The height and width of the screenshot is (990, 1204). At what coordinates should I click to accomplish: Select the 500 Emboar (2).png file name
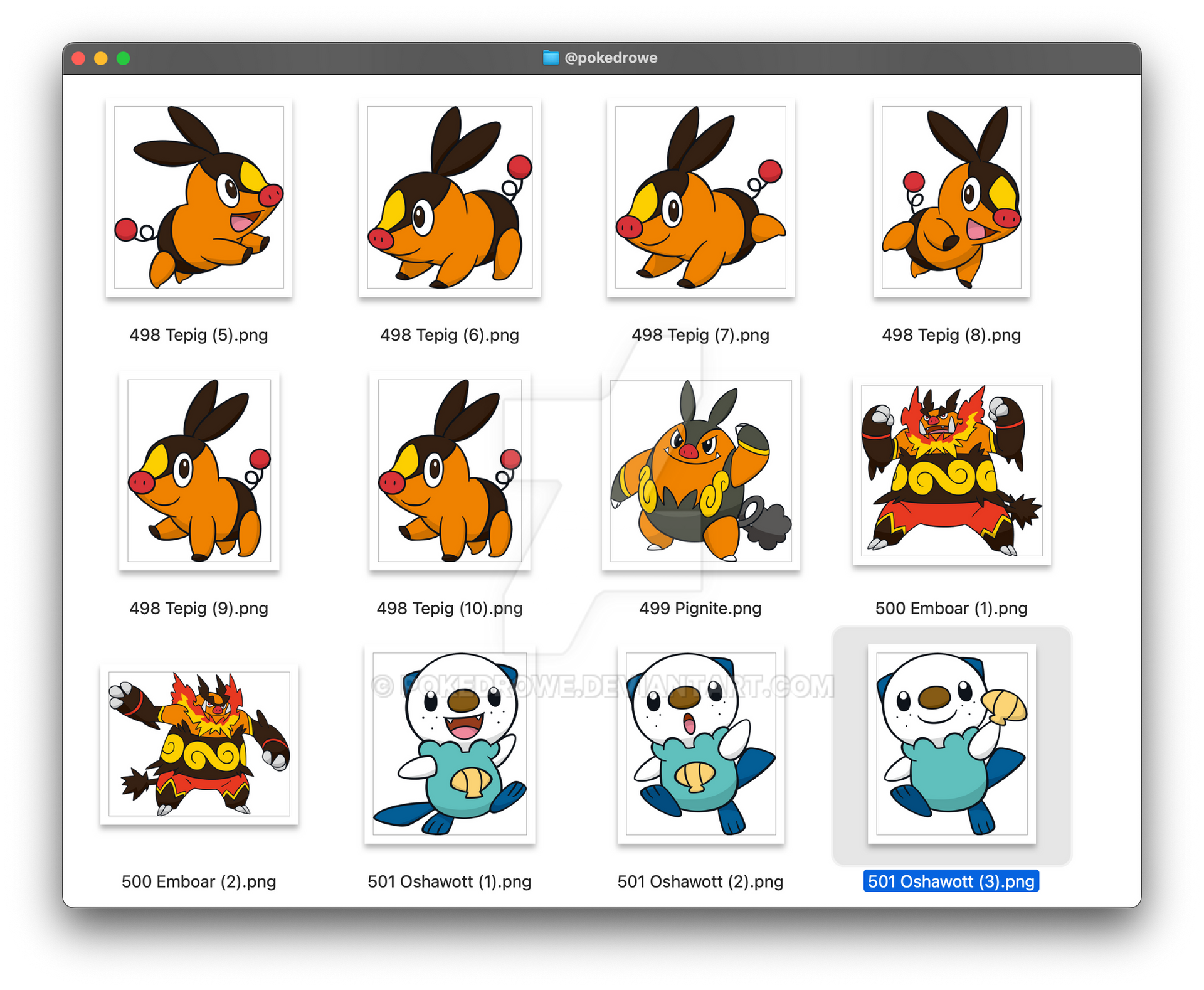tap(199, 882)
